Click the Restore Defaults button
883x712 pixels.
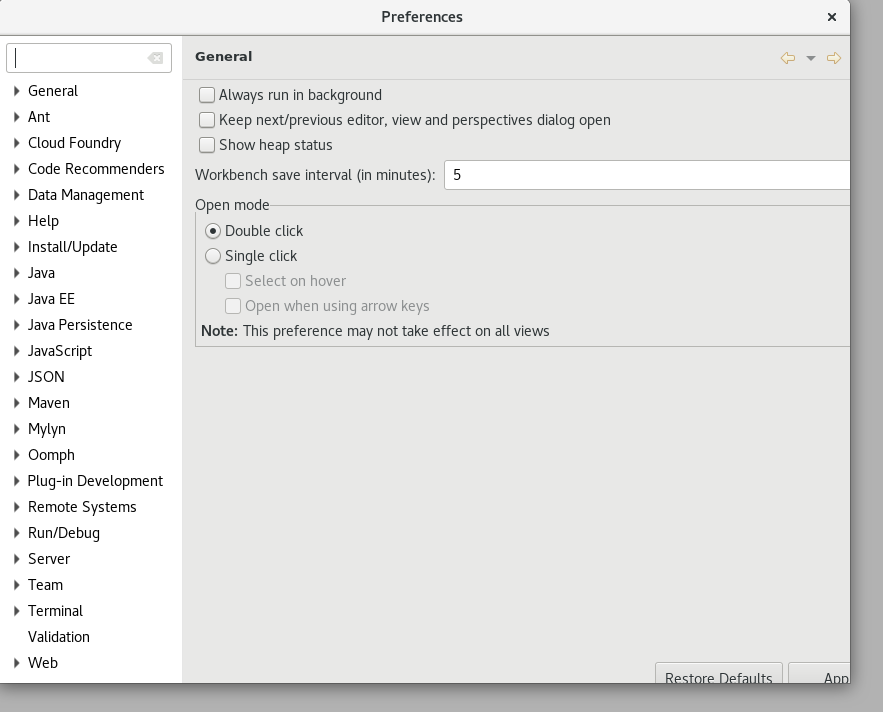(718, 676)
